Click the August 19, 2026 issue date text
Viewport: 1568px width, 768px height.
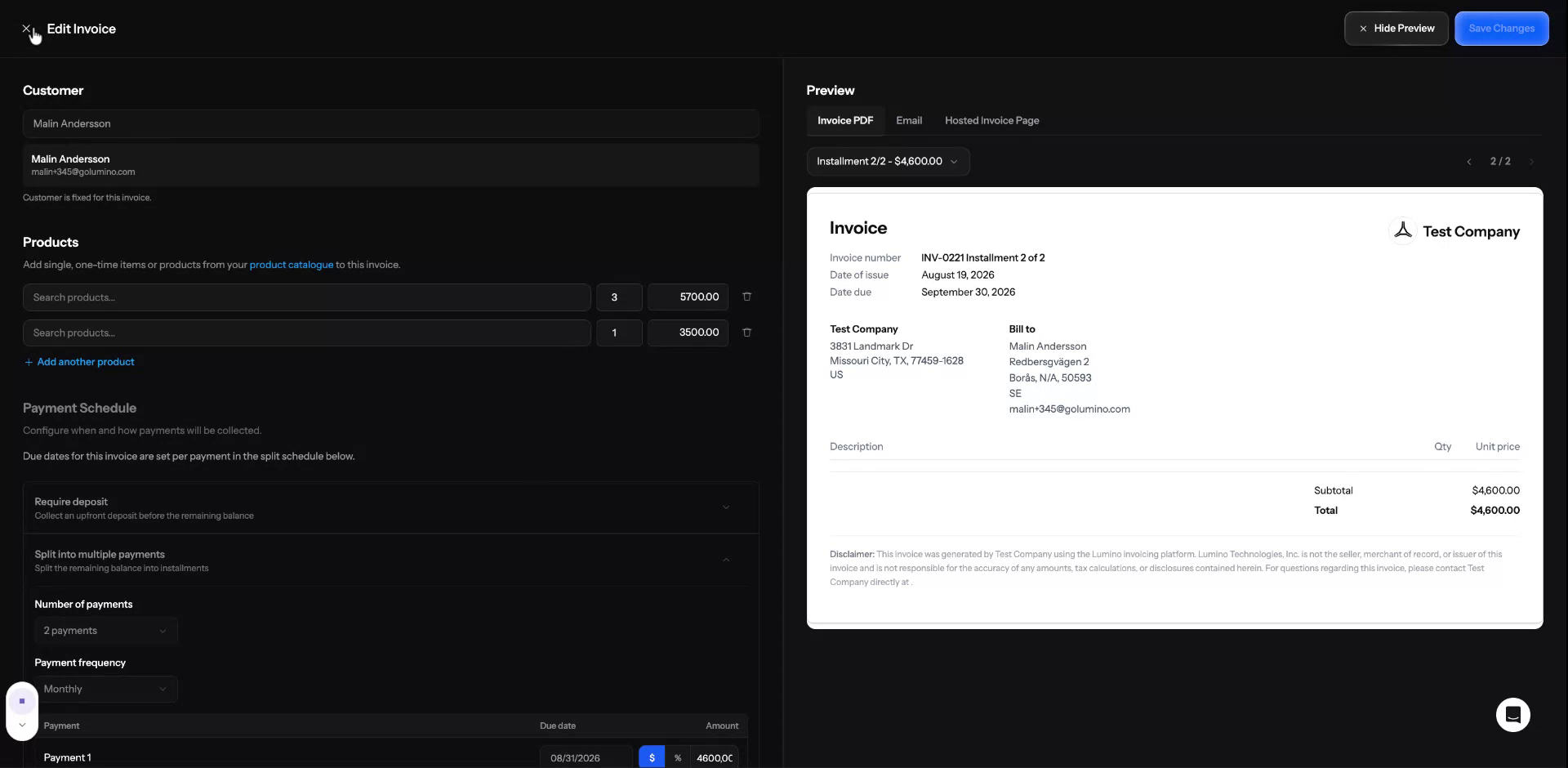(x=957, y=275)
